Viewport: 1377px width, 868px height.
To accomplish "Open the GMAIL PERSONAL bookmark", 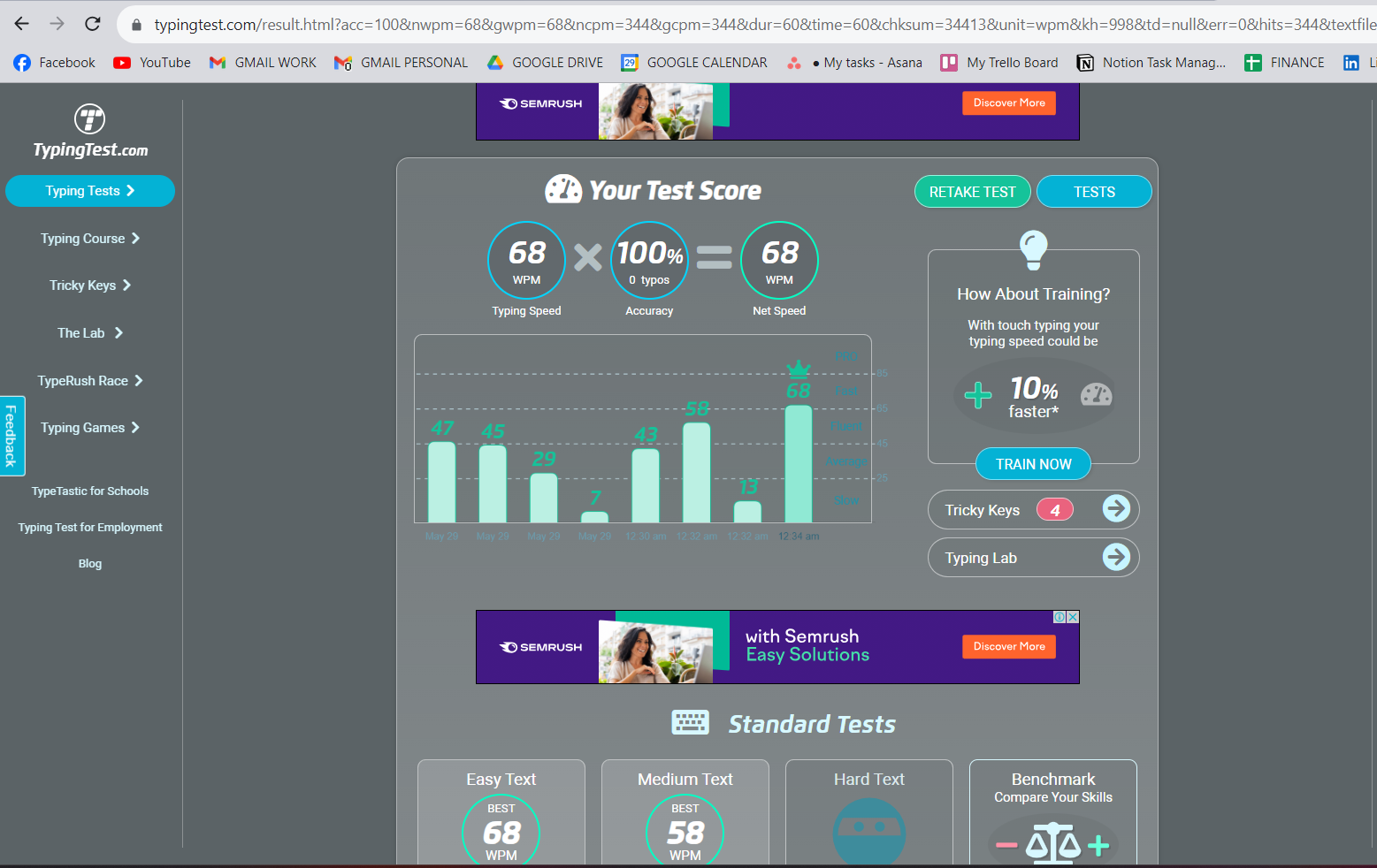I will 402,63.
